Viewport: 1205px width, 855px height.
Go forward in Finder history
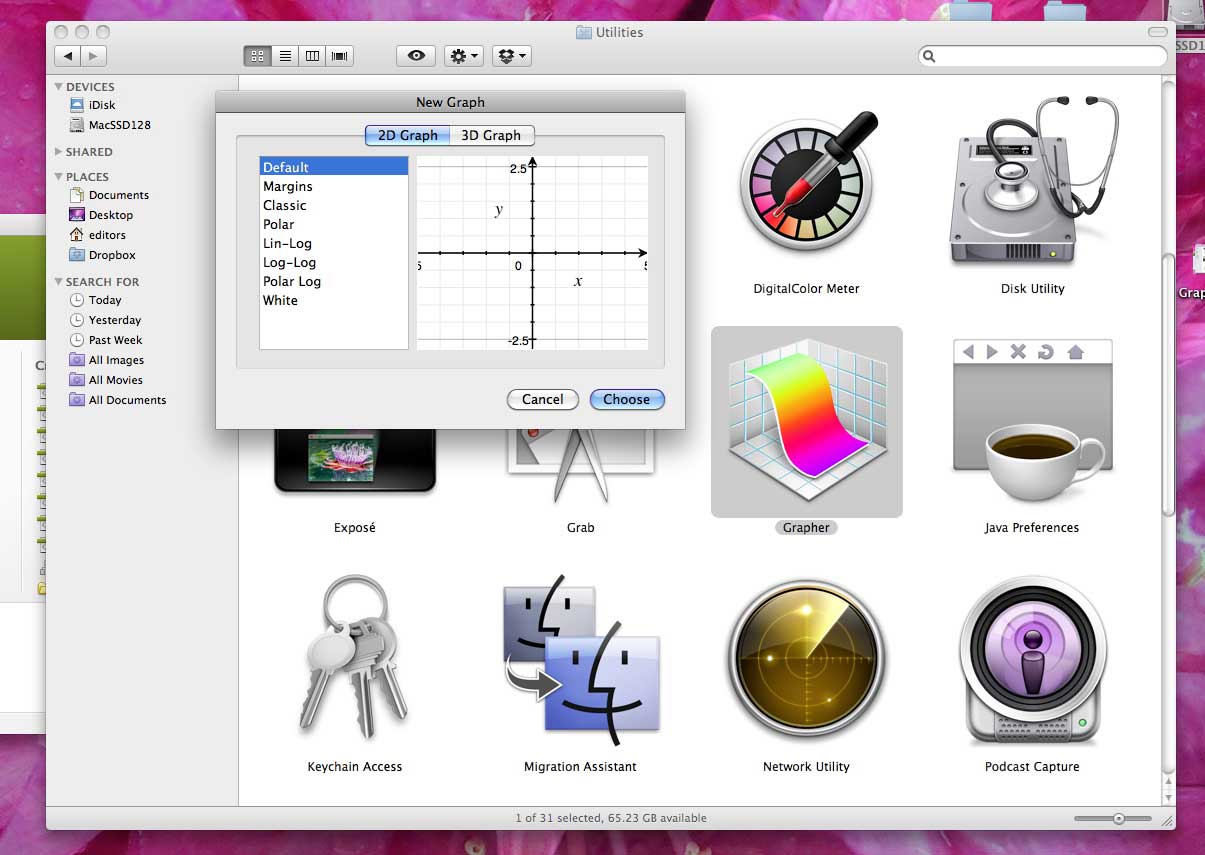click(94, 57)
